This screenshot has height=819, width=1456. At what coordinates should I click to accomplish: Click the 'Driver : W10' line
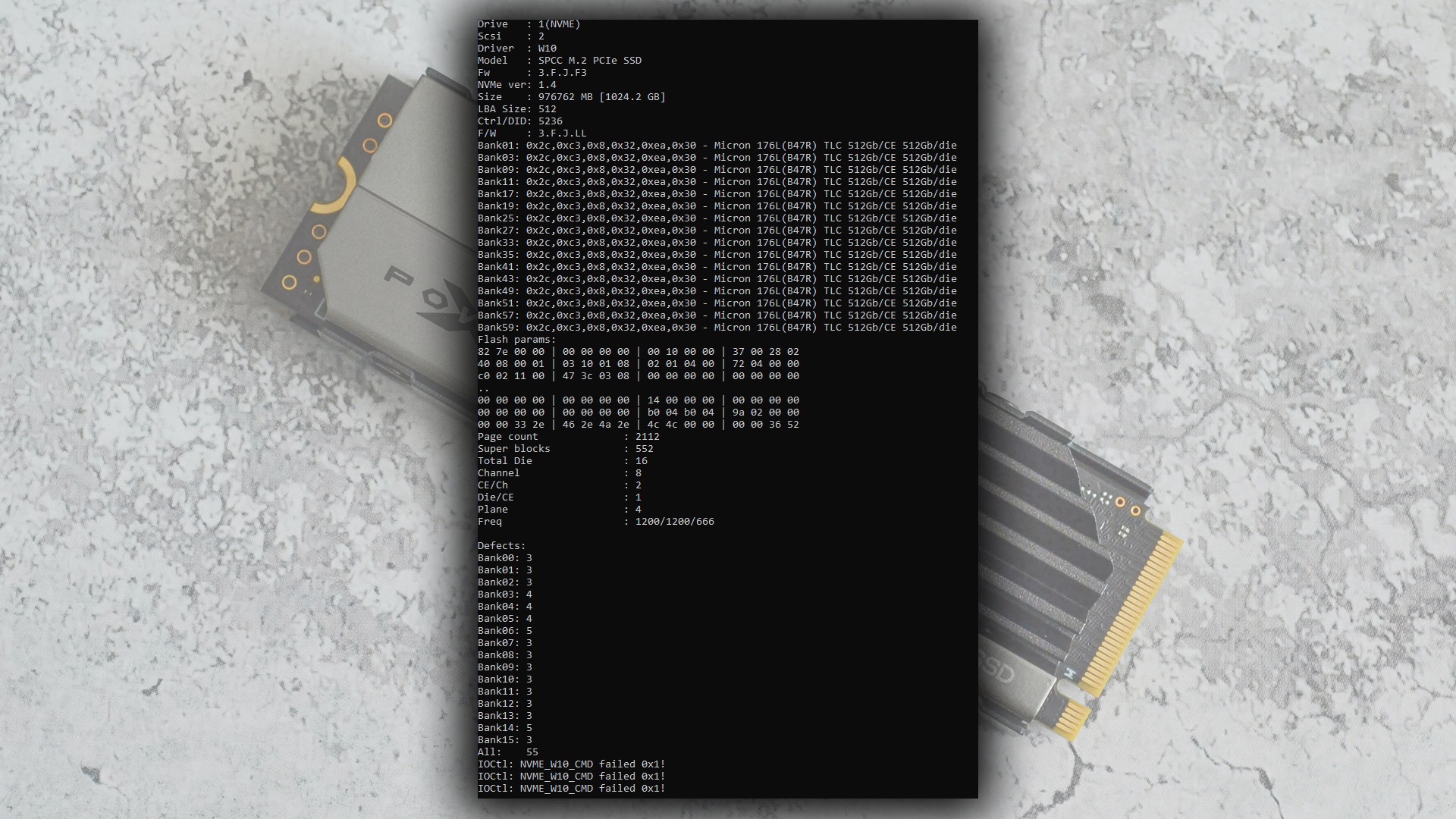pos(516,49)
